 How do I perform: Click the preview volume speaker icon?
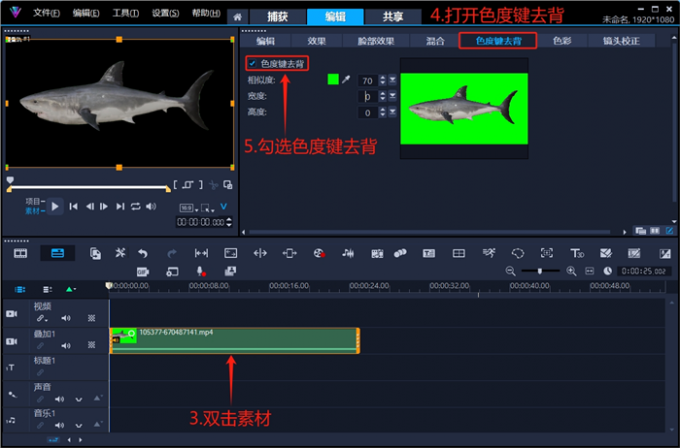(x=151, y=206)
